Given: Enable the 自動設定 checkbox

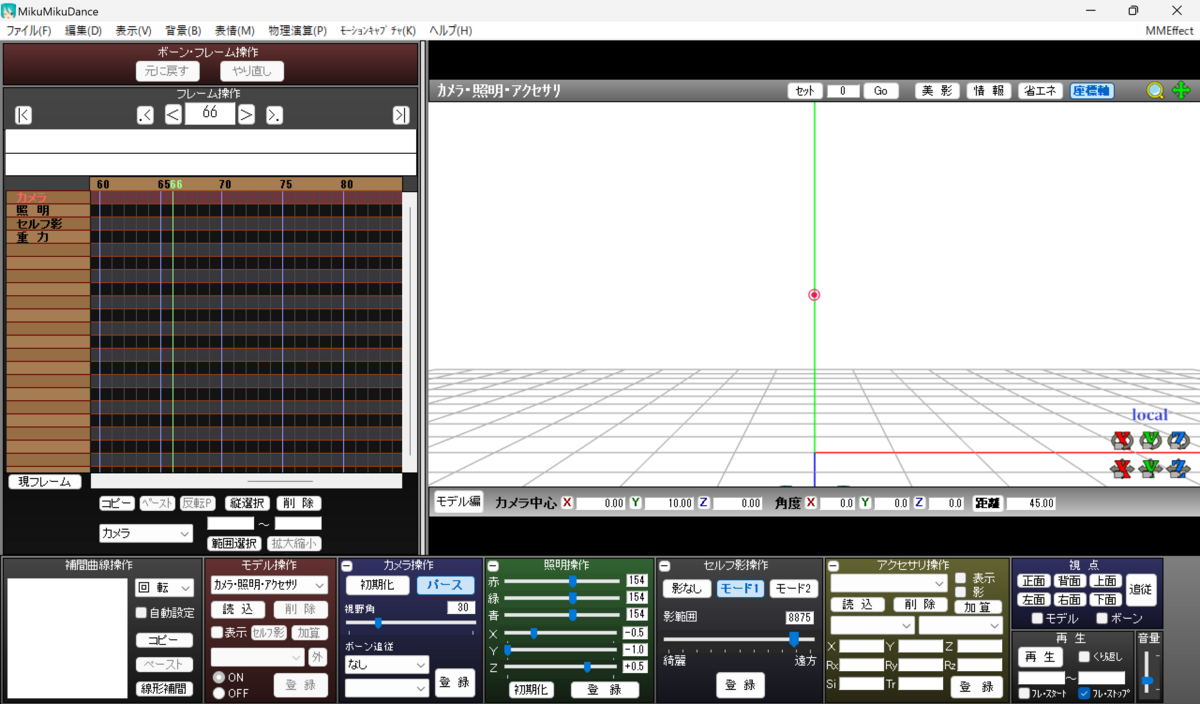Looking at the screenshot, I should pos(142,613).
